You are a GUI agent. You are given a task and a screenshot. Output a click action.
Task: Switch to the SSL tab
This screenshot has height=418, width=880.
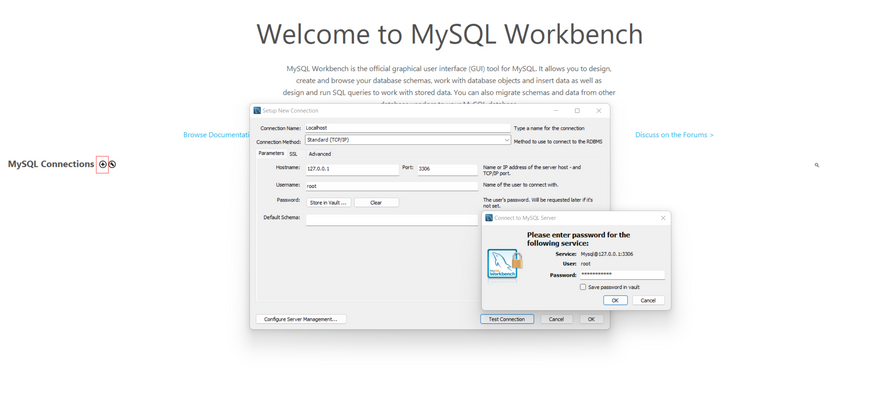[293, 154]
